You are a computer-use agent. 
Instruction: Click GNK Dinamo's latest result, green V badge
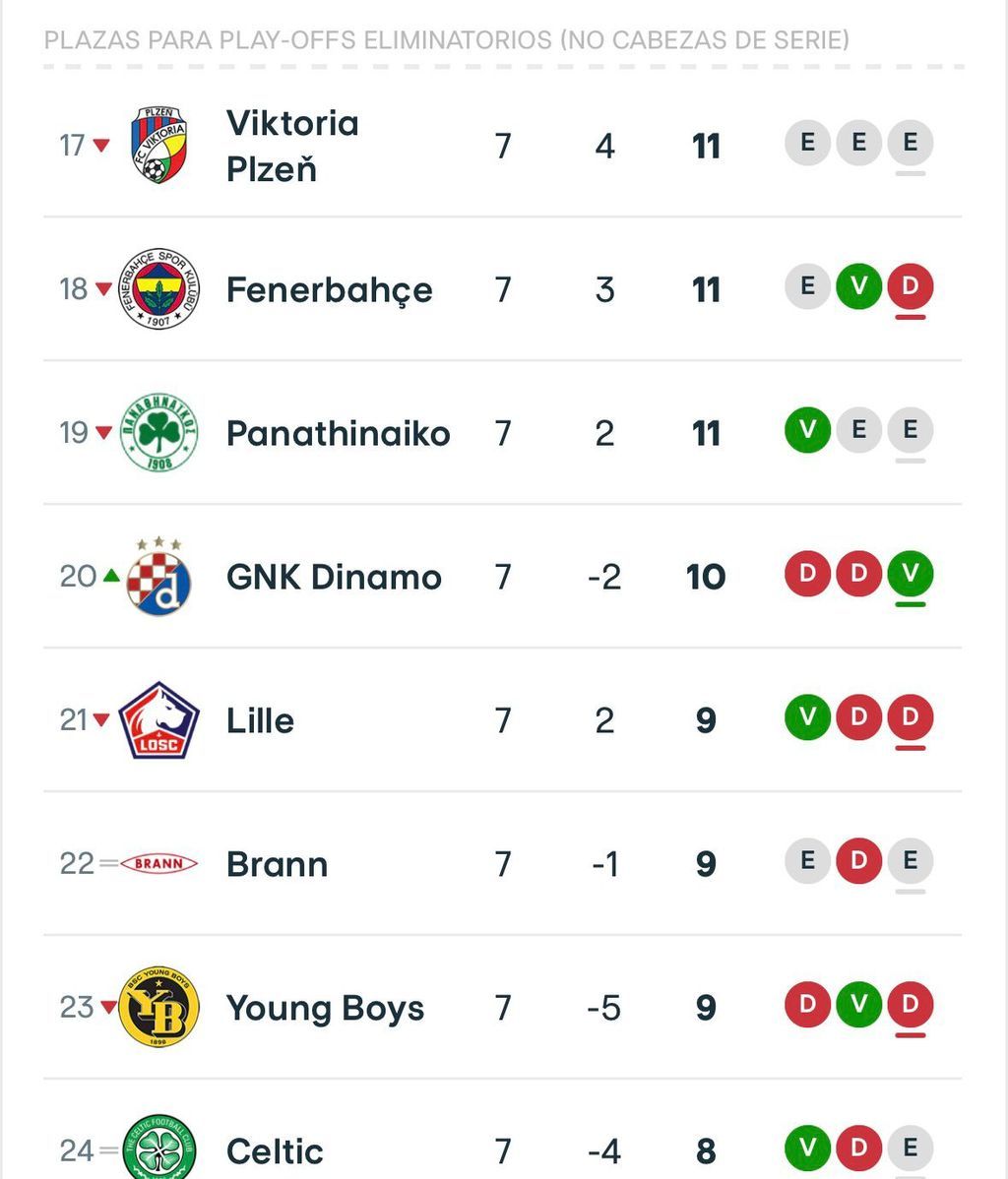(x=910, y=574)
